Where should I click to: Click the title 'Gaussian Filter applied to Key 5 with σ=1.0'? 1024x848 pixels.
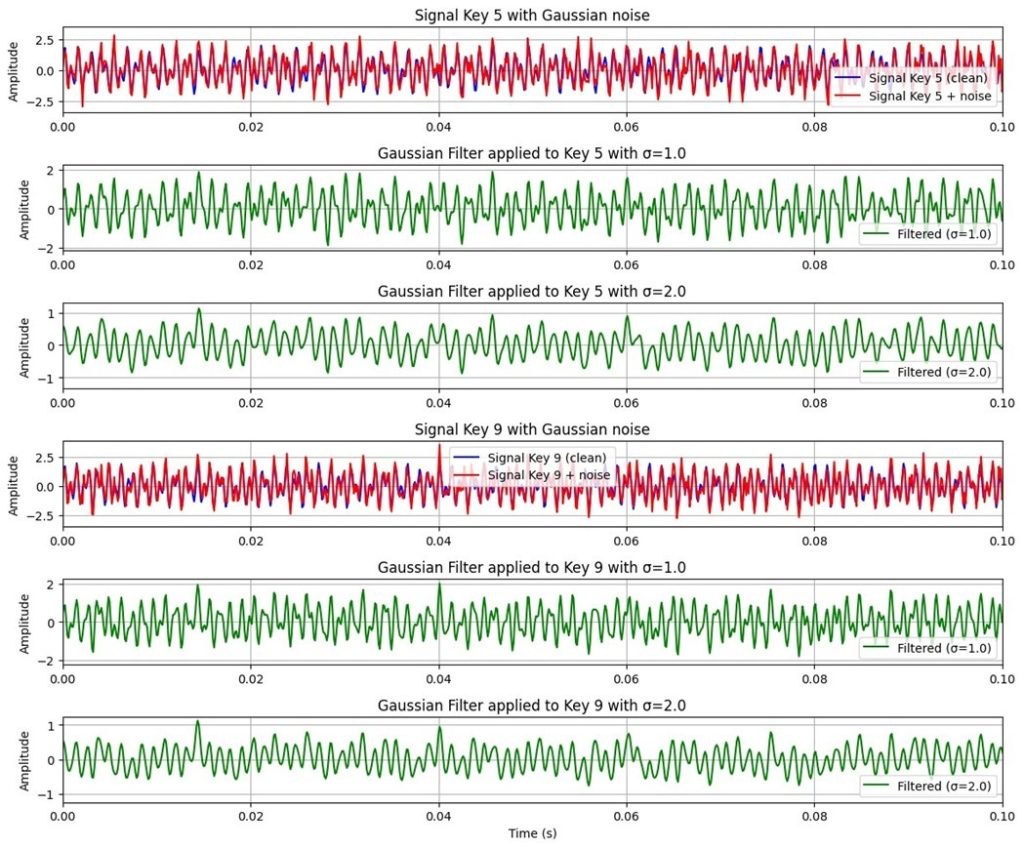tap(532, 153)
